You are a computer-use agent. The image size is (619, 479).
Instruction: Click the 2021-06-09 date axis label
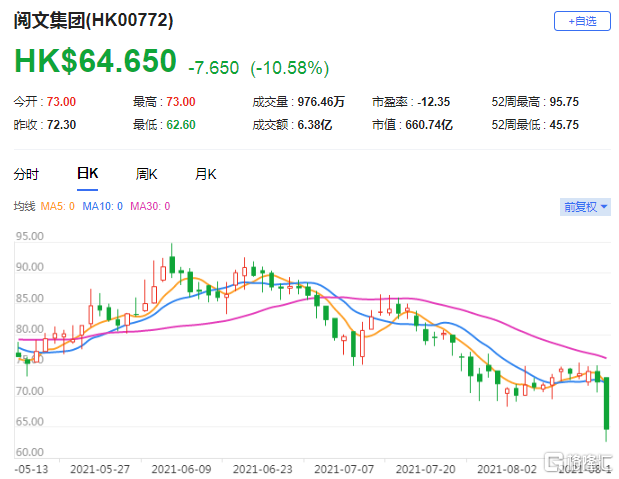click(181, 469)
